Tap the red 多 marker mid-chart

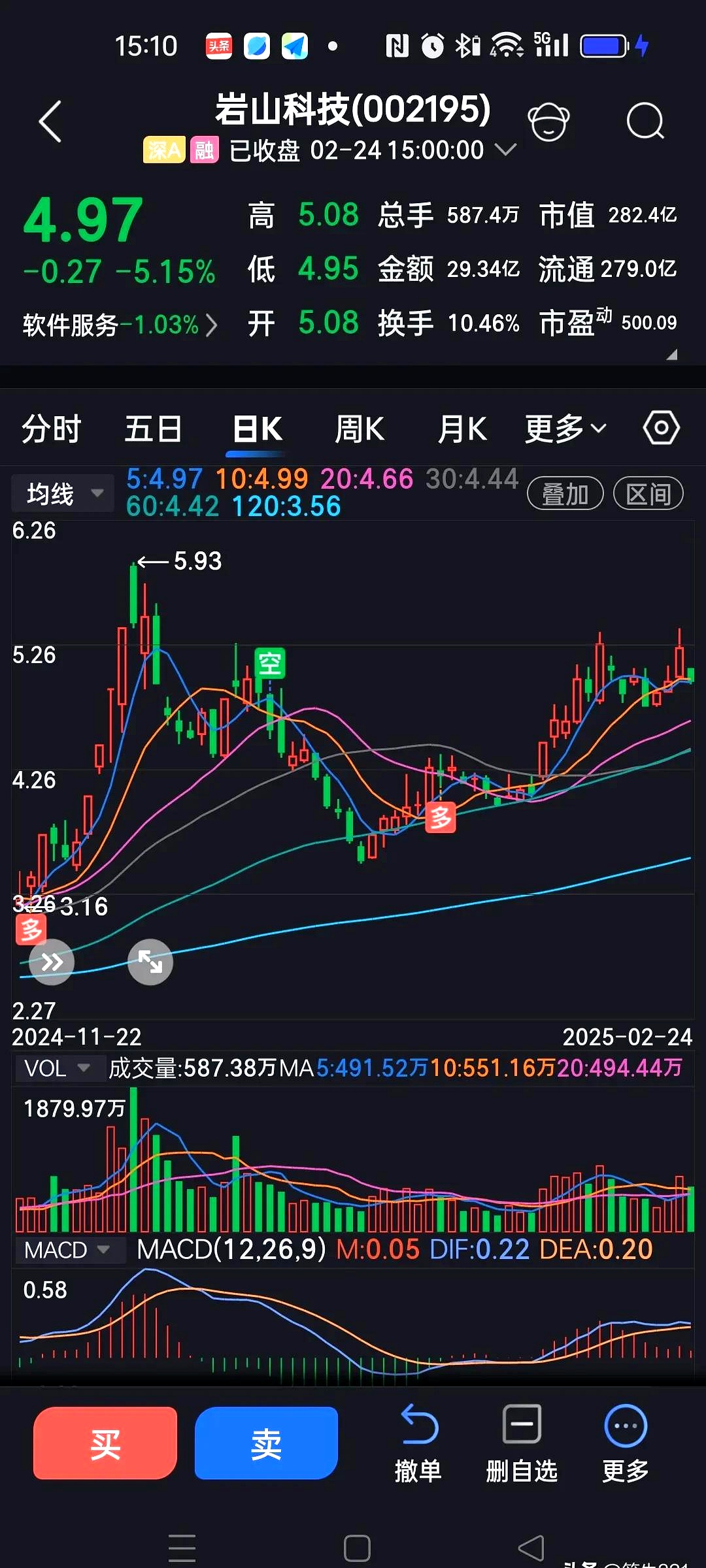click(x=441, y=817)
